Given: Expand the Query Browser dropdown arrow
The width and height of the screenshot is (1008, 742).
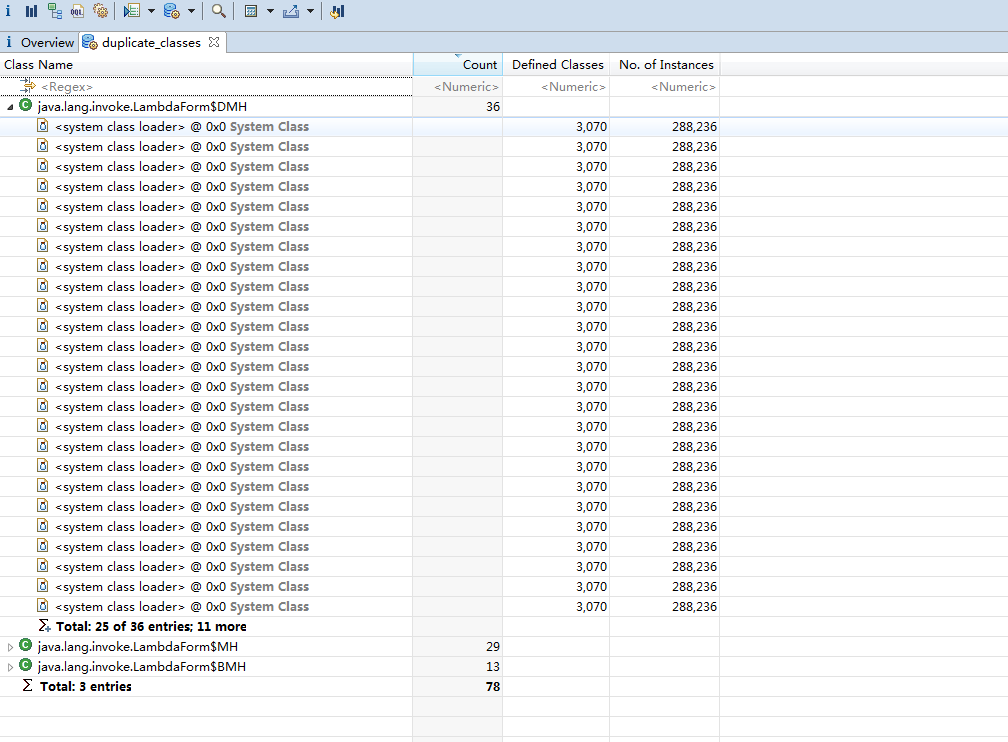Looking at the screenshot, I should (x=191, y=11).
